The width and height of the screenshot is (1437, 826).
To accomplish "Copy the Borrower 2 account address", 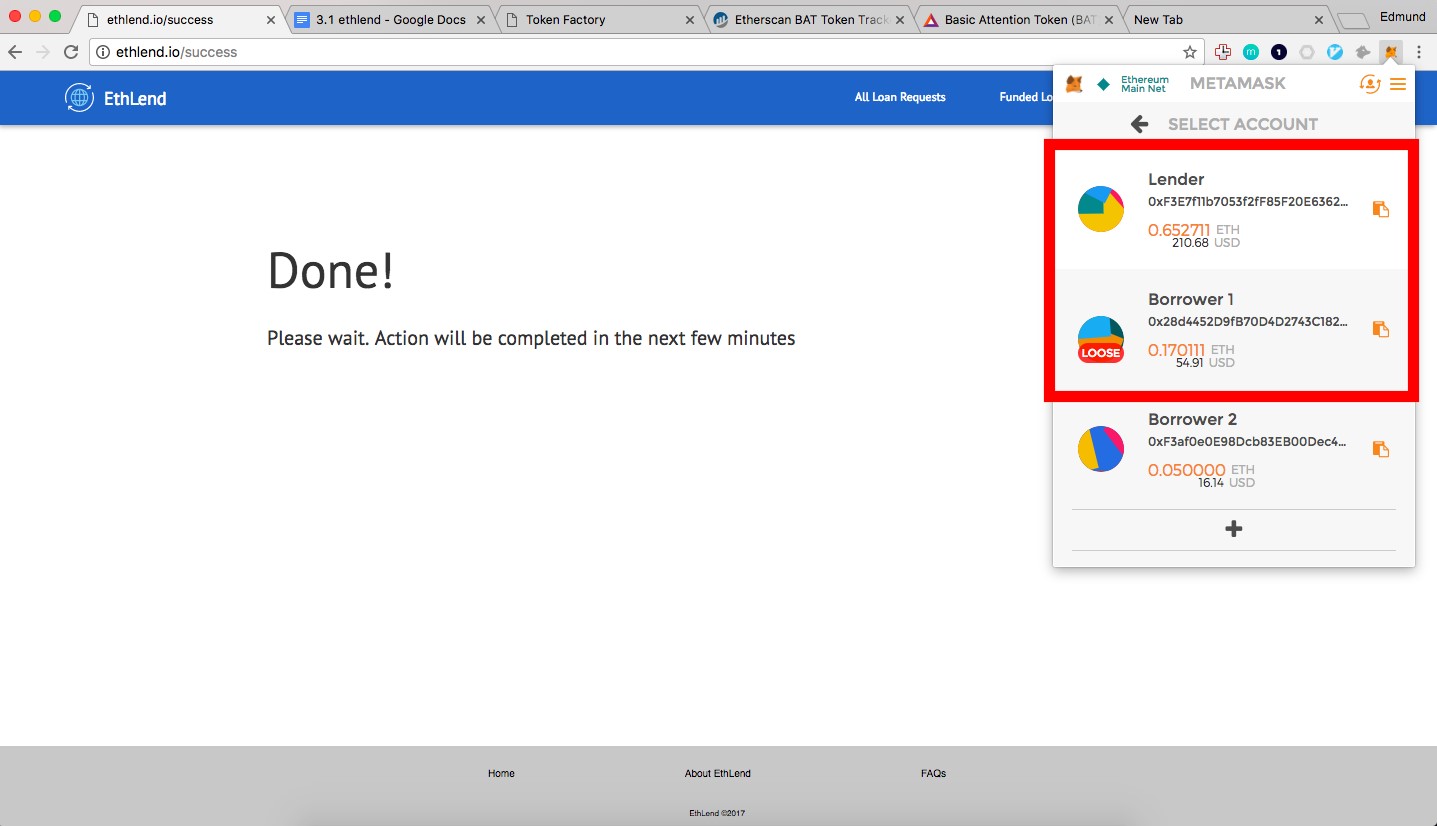I will (1380, 449).
